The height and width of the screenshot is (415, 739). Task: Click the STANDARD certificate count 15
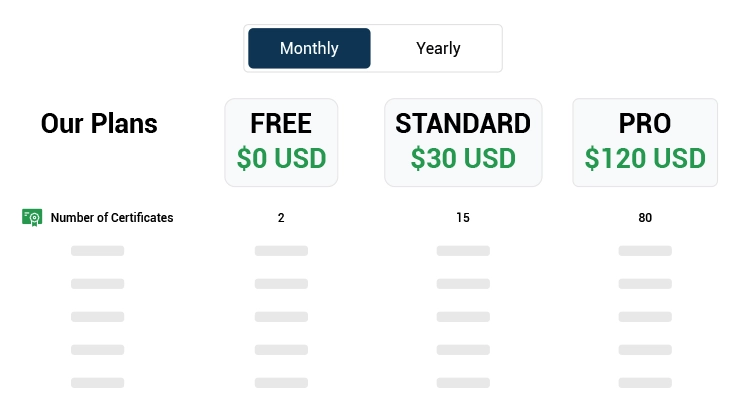click(463, 217)
